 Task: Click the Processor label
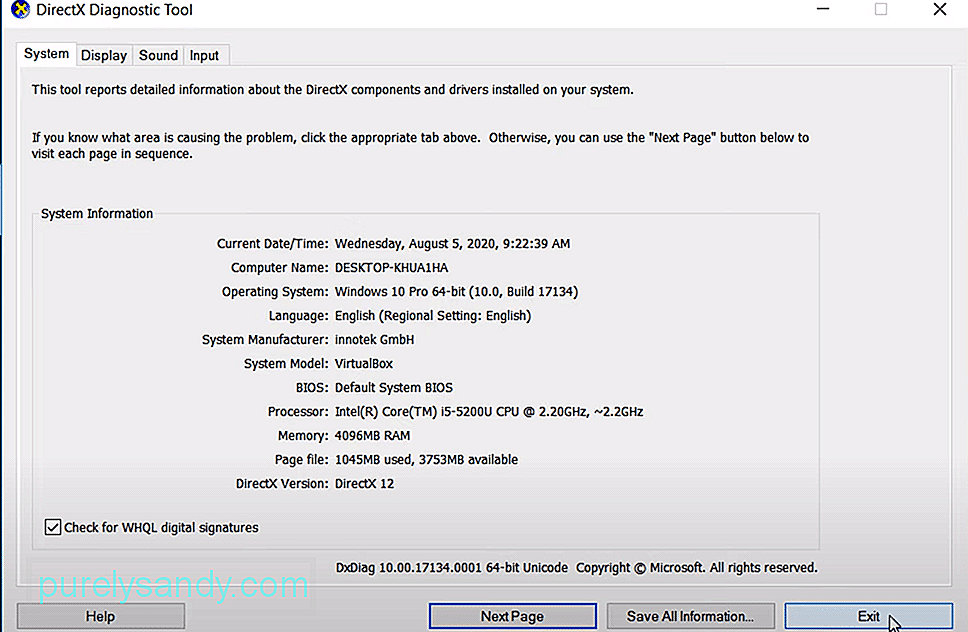click(298, 412)
